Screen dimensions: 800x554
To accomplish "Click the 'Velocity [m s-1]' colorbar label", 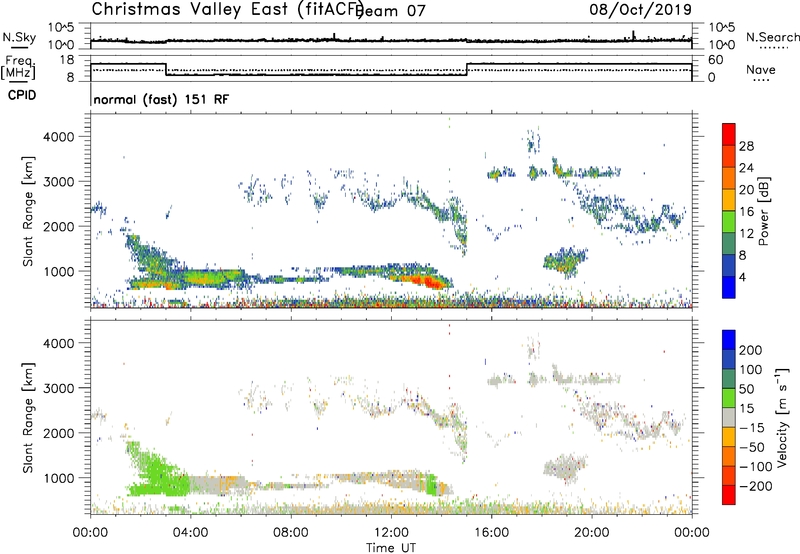I will point(782,417).
